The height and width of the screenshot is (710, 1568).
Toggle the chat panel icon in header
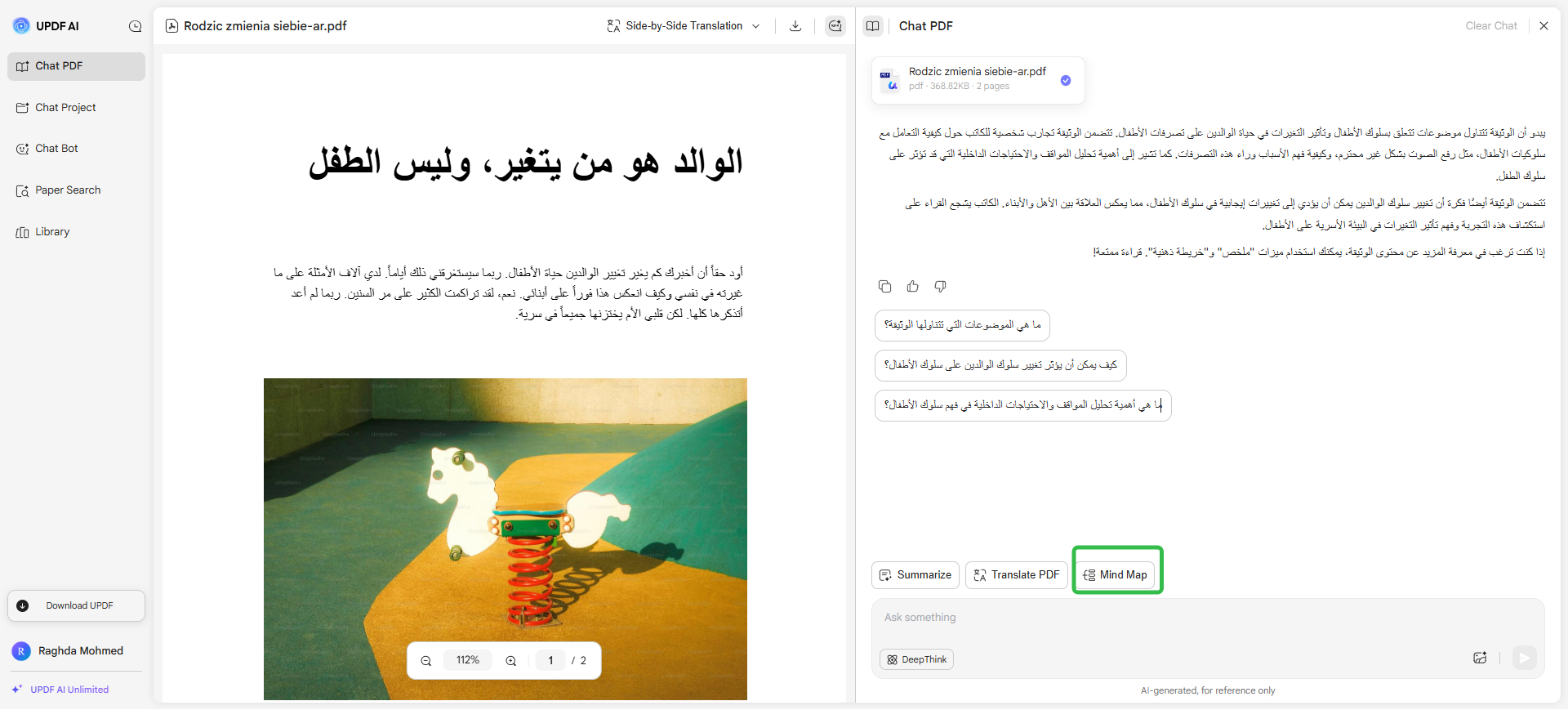[835, 26]
